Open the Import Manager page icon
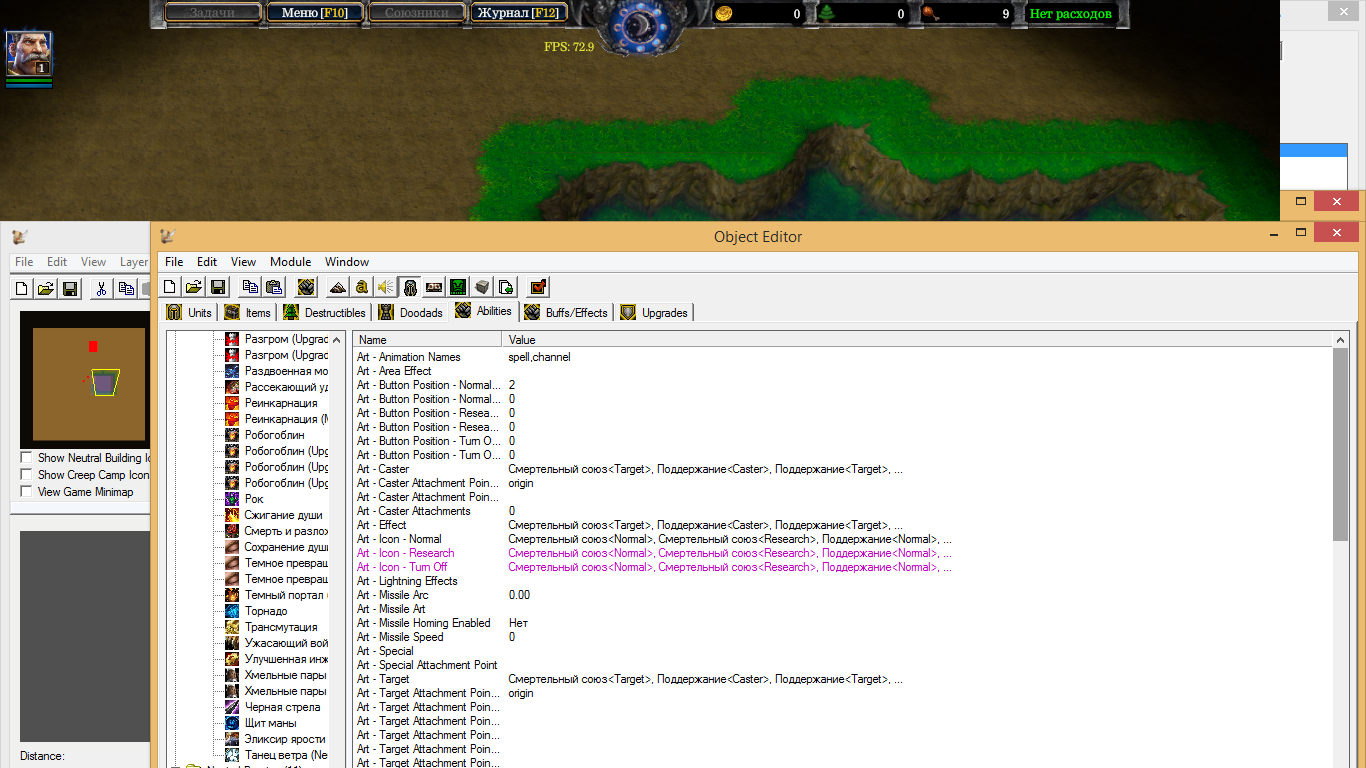 tap(506, 287)
